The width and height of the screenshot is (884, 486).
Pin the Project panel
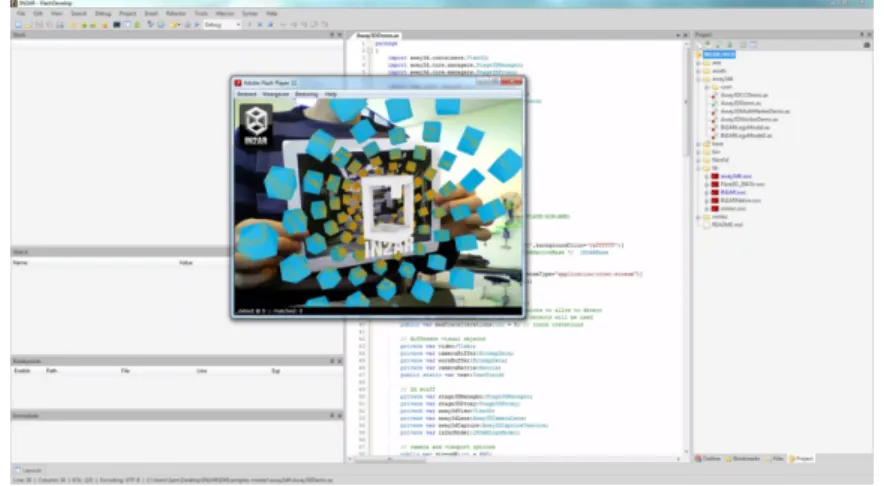[861, 35]
